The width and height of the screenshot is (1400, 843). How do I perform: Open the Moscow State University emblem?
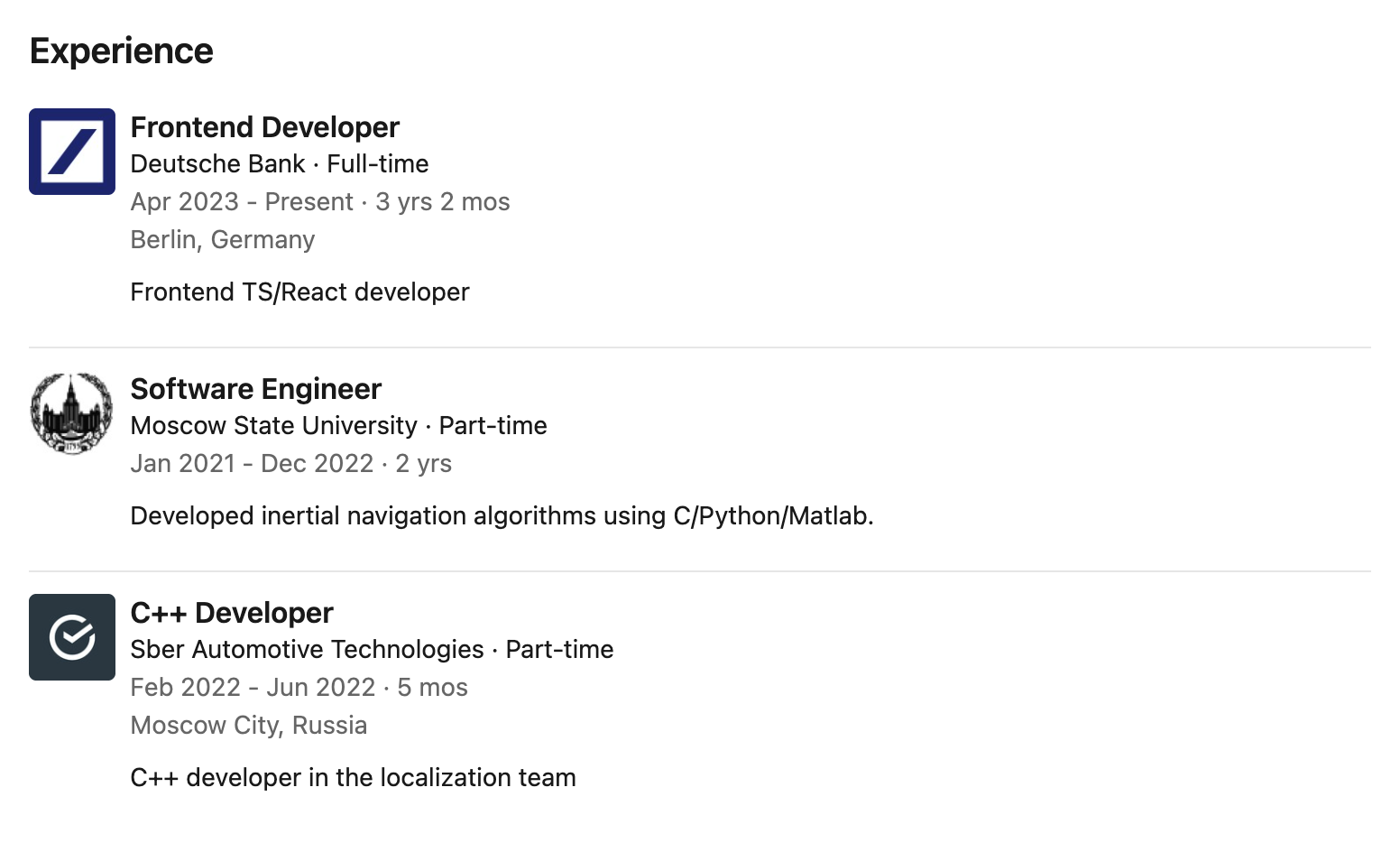tap(72, 413)
